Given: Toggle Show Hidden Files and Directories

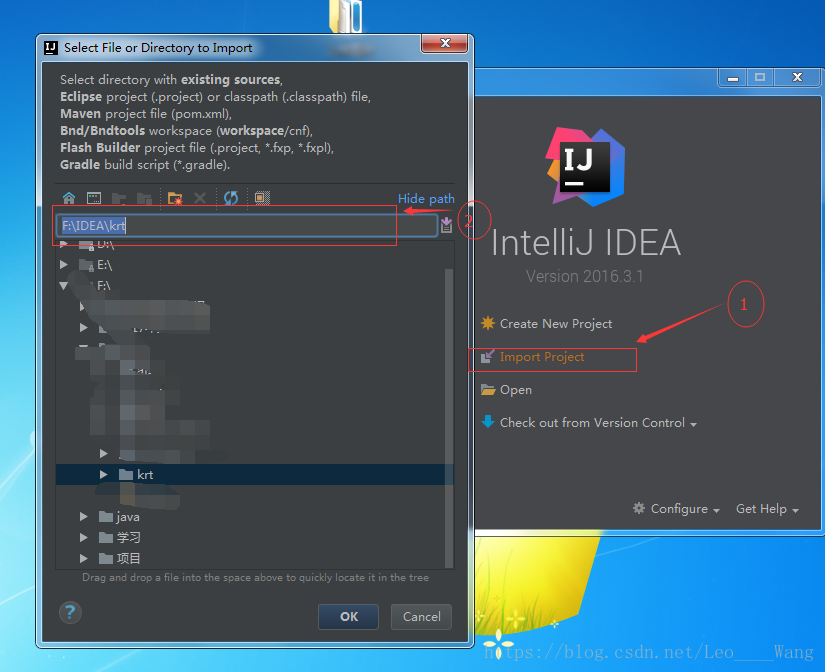Looking at the screenshot, I should click(x=262, y=198).
